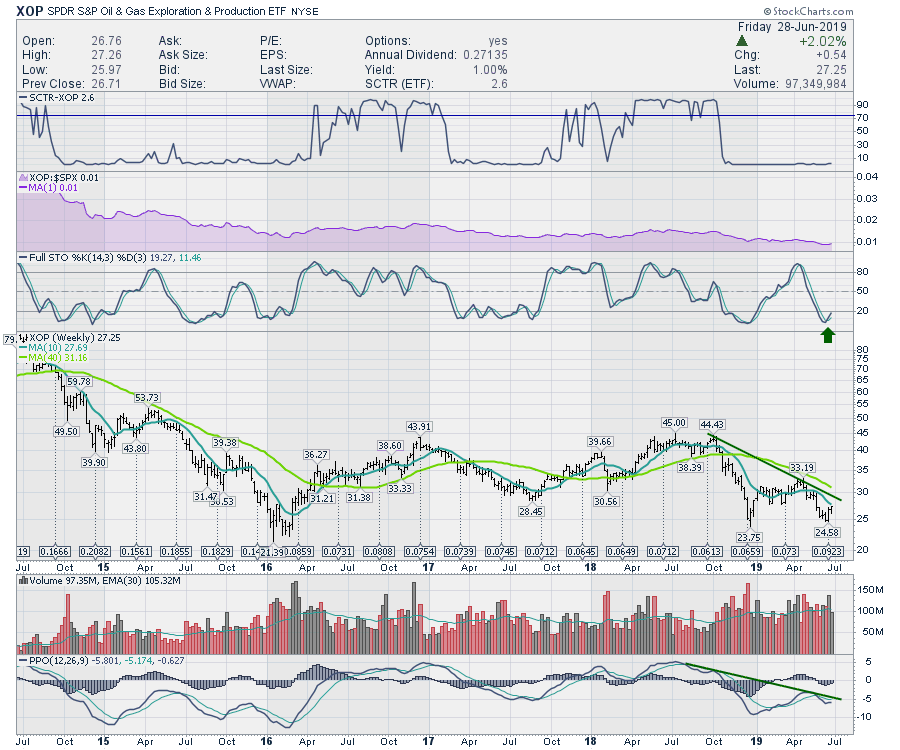Click the SCTR (ETF) value 2.6
The image size is (900, 750).
[x=499, y=84]
